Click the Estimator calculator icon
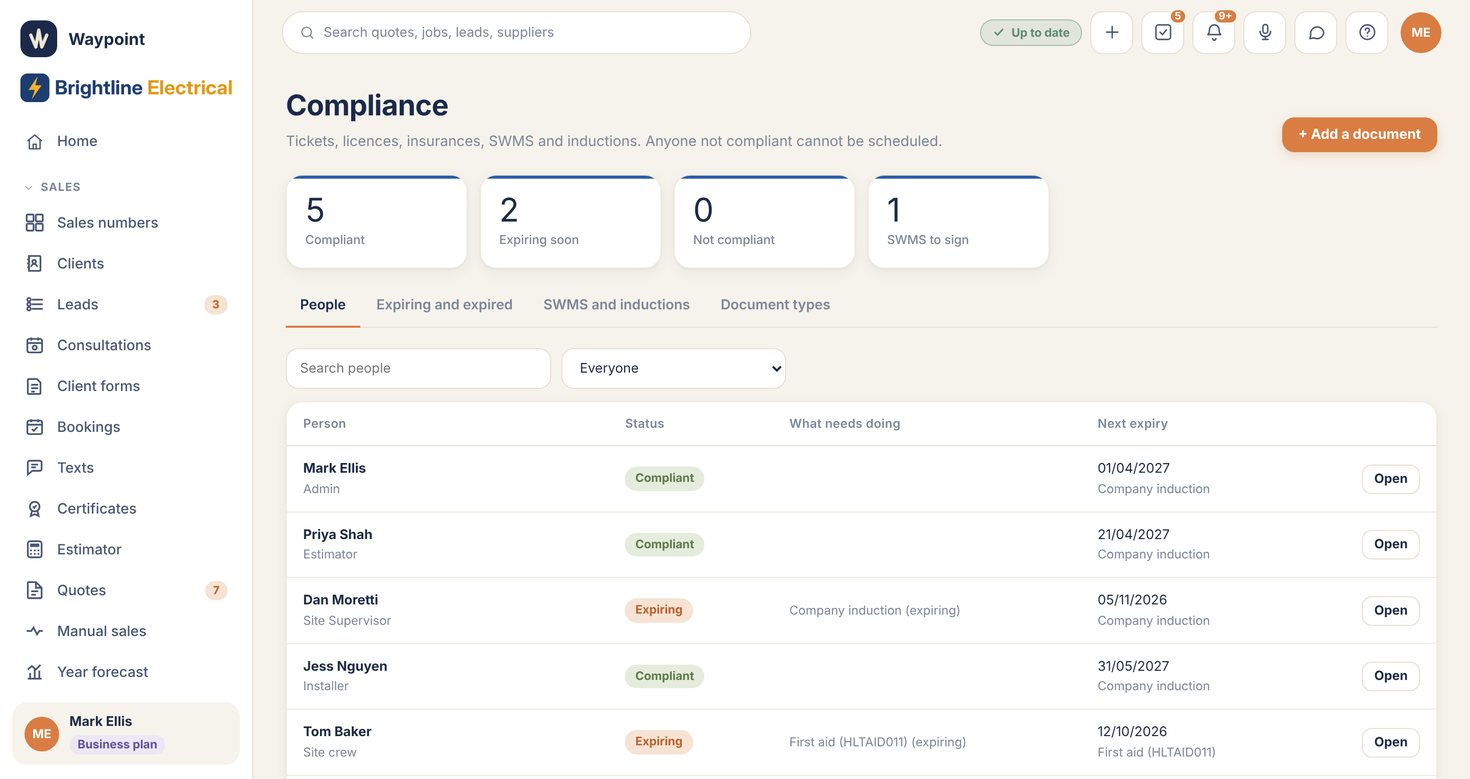The image size is (1470, 779). pos(35,549)
